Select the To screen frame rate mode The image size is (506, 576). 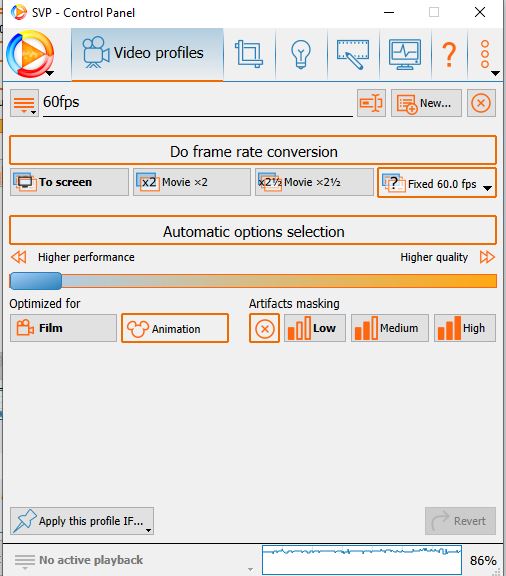(69, 182)
